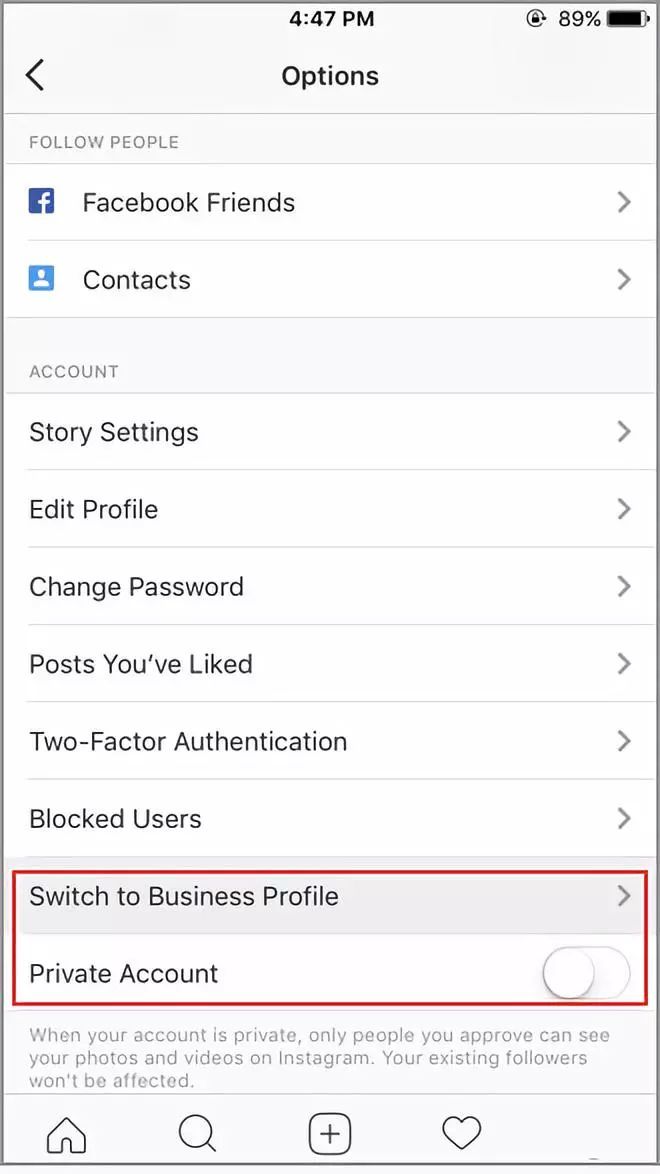Viewport: 660px width, 1174px height.
Task: Tap the back arrow in the header
Action: click(x=35, y=76)
